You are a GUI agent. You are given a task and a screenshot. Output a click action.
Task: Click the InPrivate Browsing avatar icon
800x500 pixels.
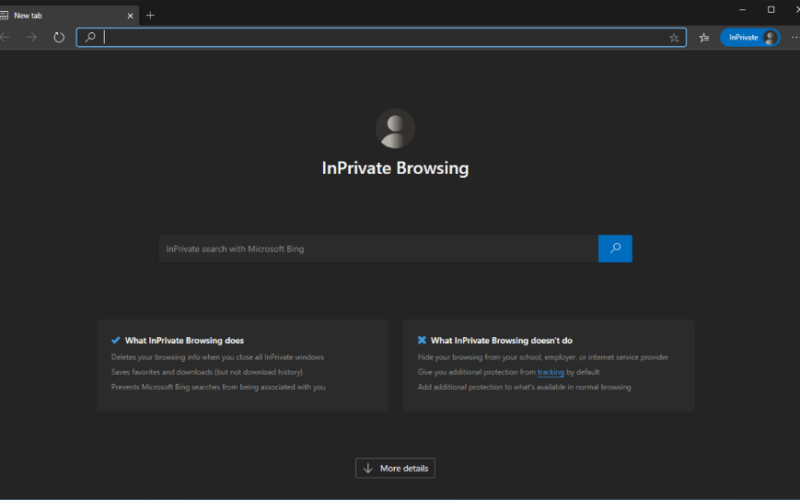click(x=395, y=129)
